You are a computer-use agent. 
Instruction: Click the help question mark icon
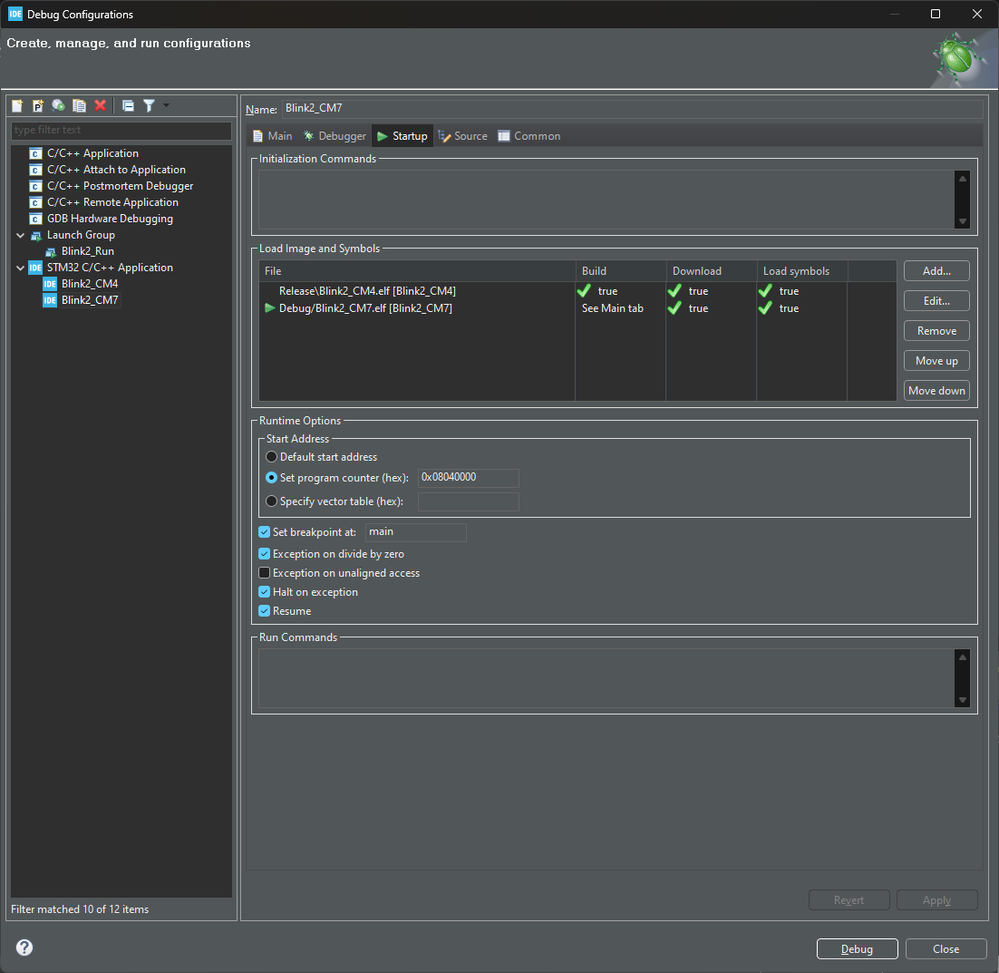pyautogui.click(x=24, y=948)
